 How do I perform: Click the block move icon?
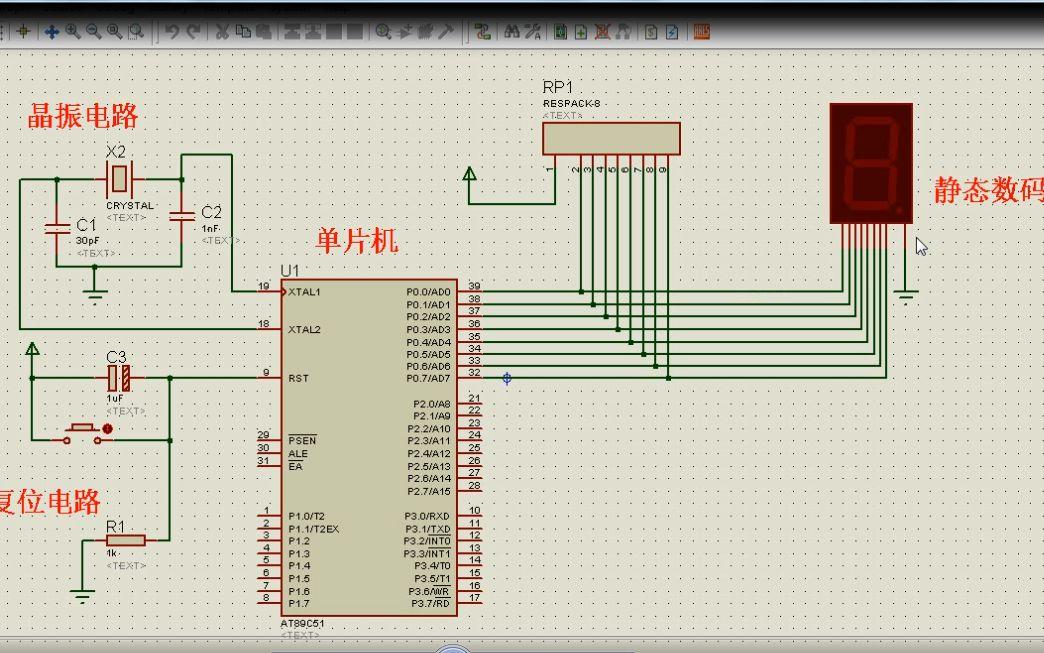point(312,31)
